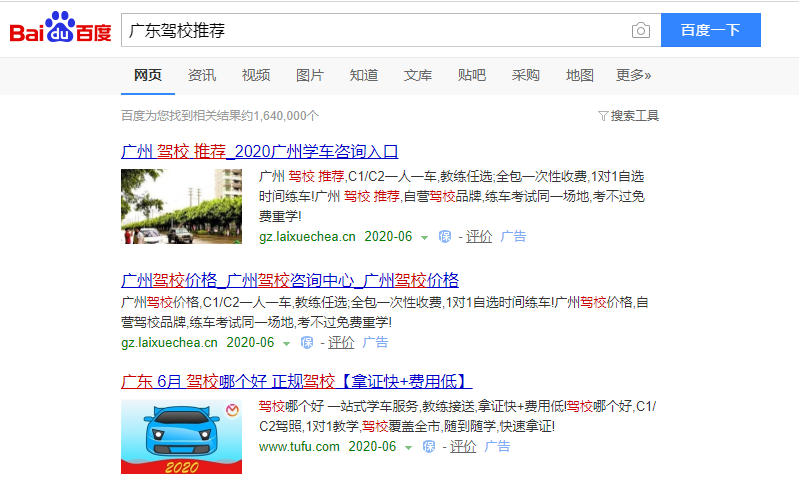Viewport: 799px width, 495px height.
Task: Click snippet text starting 驾校哪个好 一站式学车服务
Action: (x=458, y=416)
